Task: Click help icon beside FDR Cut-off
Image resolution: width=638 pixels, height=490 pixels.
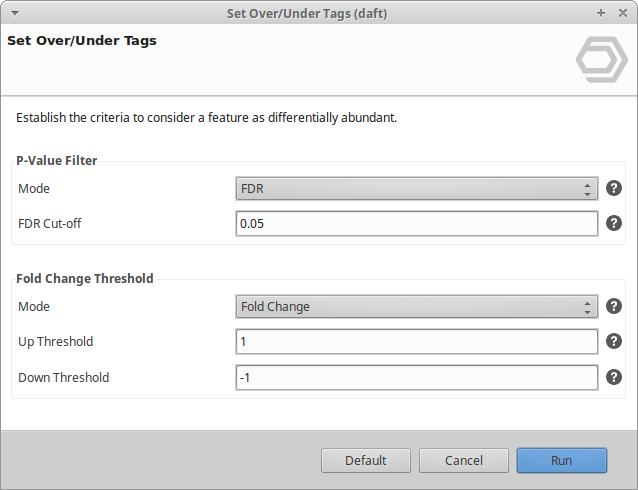Action: [614, 223]
